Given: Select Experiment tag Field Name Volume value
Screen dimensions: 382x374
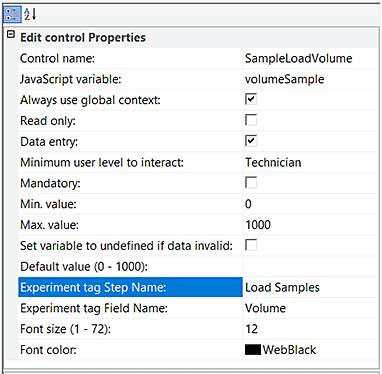Looking at the screenshot, I should pyautogui.click(x=310, y=308).
